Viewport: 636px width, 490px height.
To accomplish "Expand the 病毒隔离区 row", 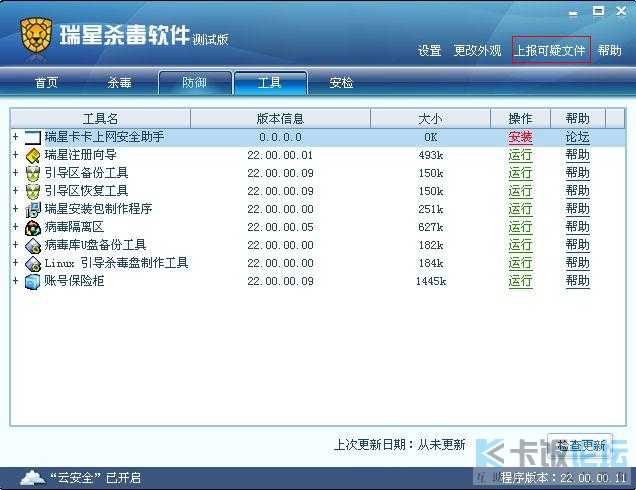I will pos(15,227).
